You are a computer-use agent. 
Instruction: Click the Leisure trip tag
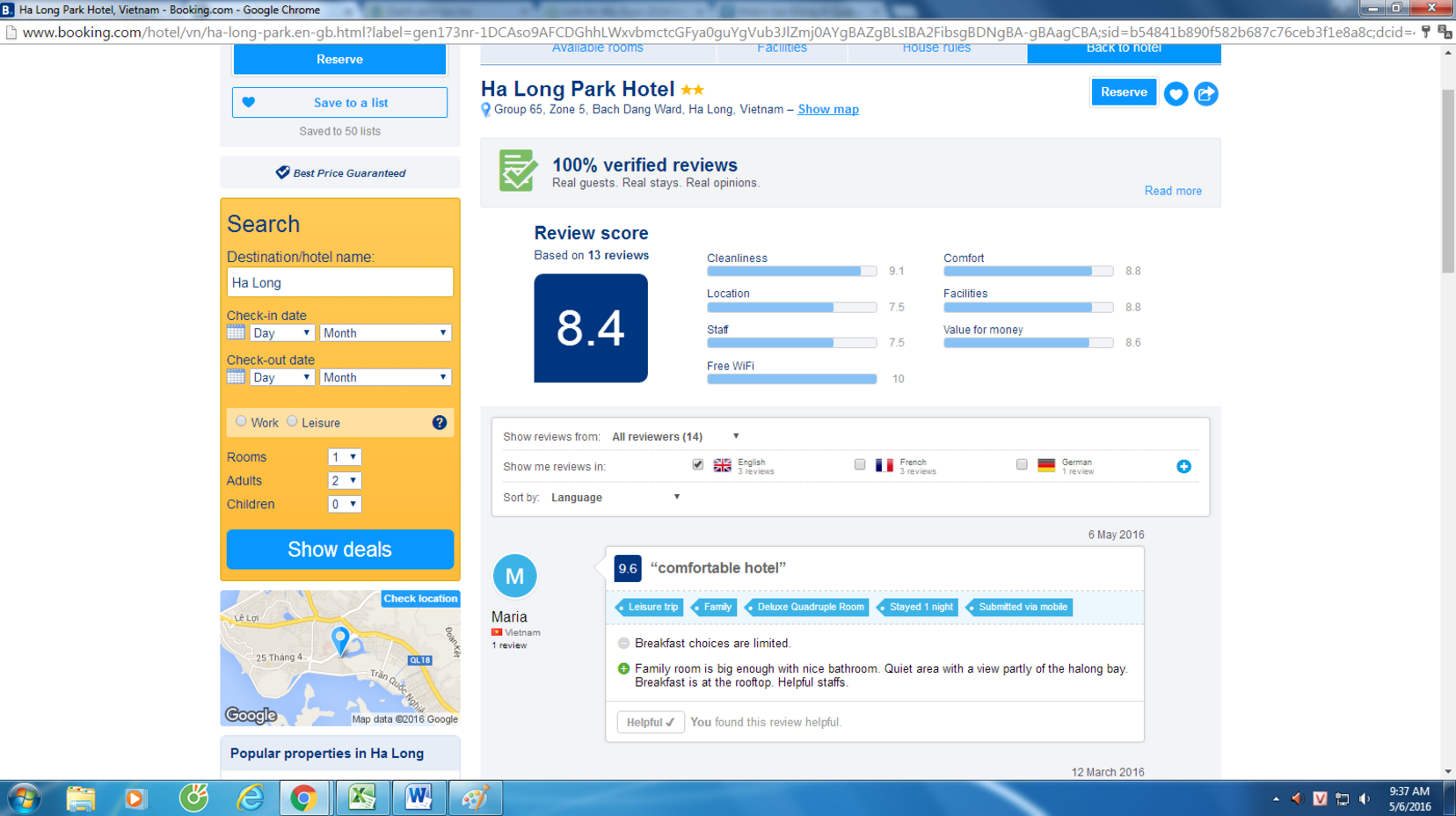pos(649,607)
